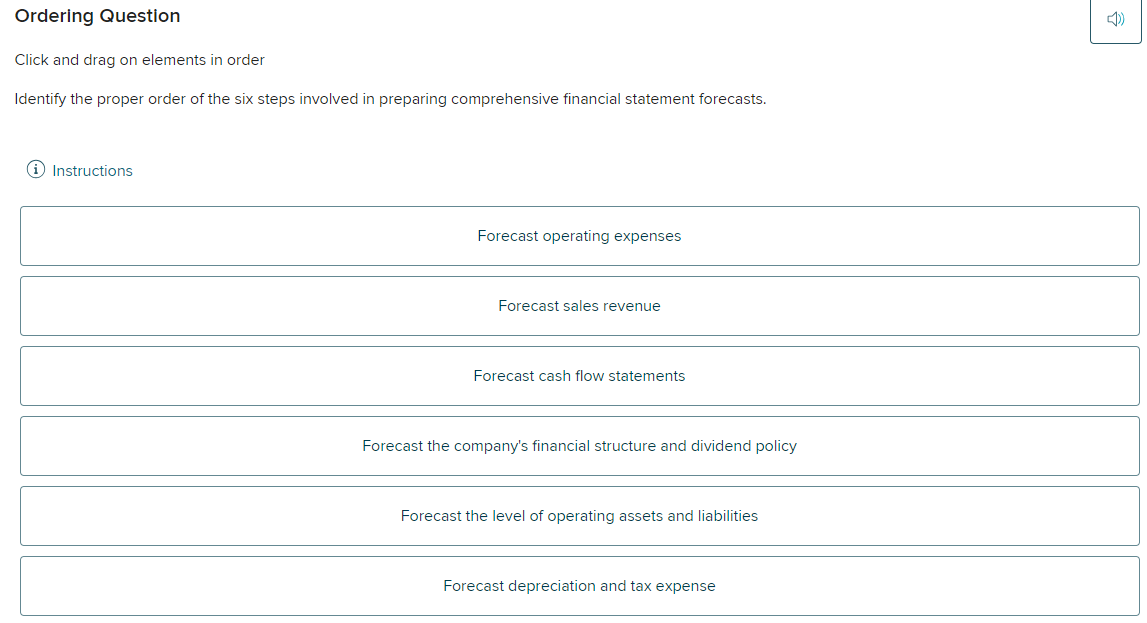
Task: Select the second element, Forecast sales revenue
Action: coord(578,306)
